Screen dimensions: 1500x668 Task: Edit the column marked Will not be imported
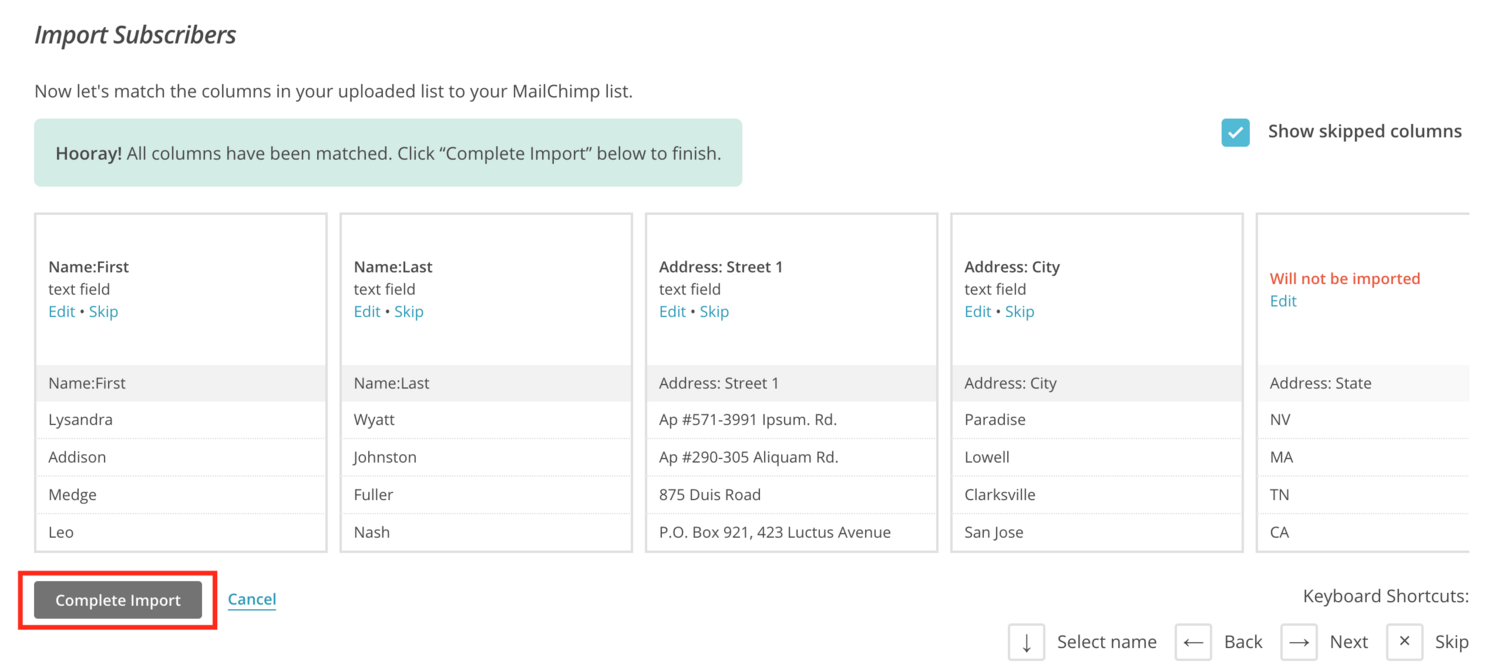(x=1283, y=301)
